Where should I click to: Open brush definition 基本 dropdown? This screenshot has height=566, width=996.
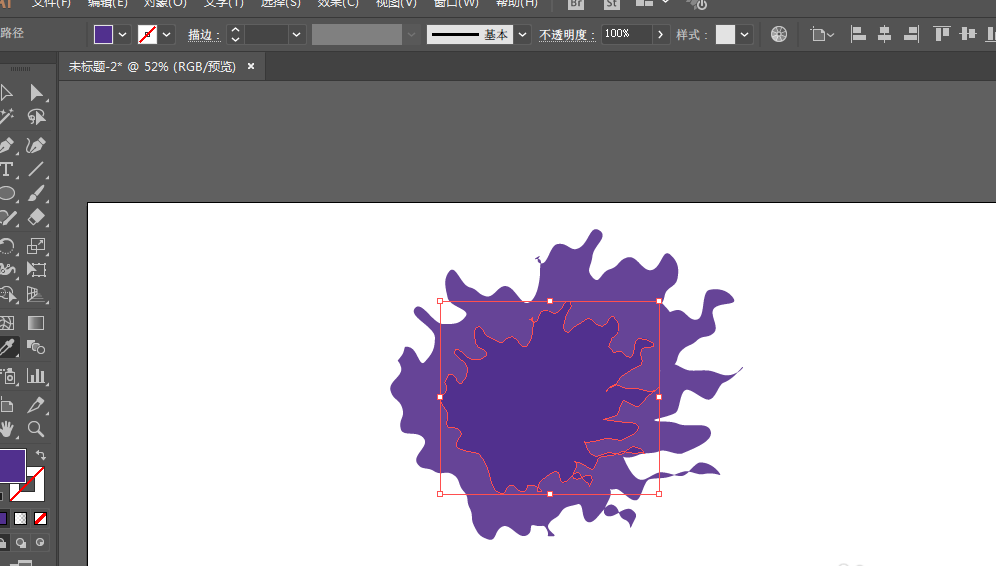pyautogui.click(x=522, y=34)
